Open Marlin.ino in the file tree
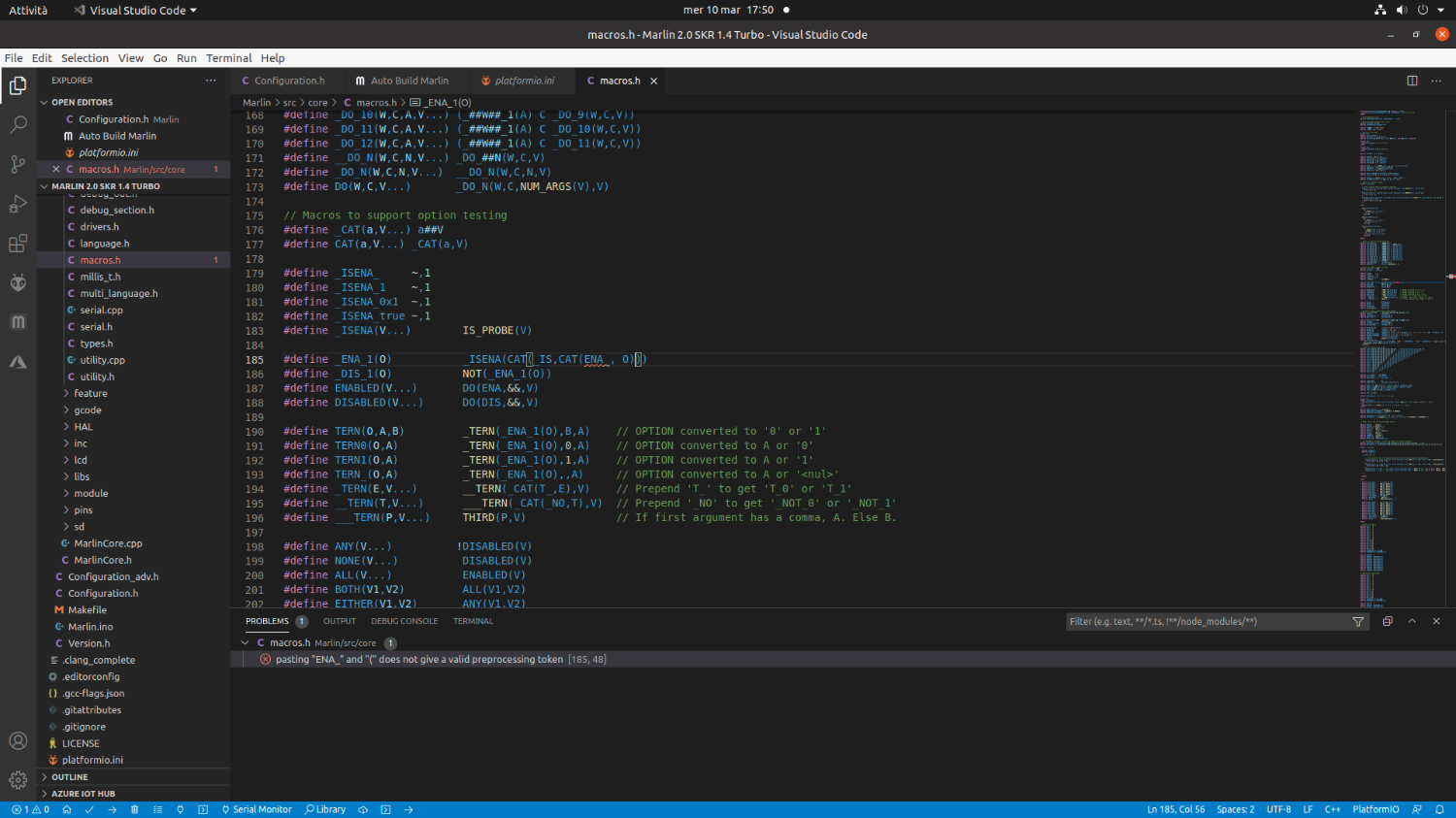1456x818 pixels. tap(90, 627)
